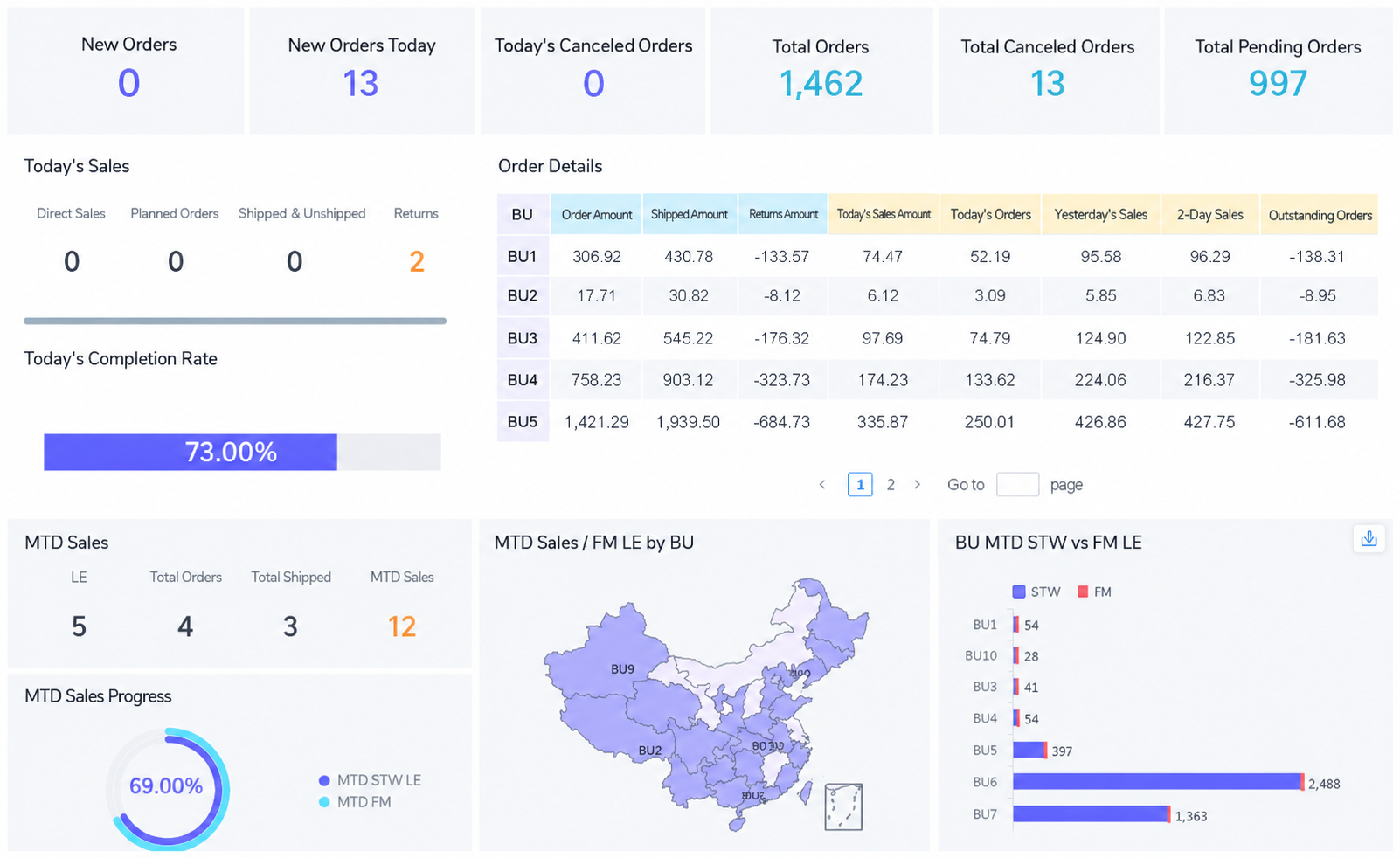Click the 73.00% completion rate bar
The width and height of the screenshot is (1400, 858).
242,453
